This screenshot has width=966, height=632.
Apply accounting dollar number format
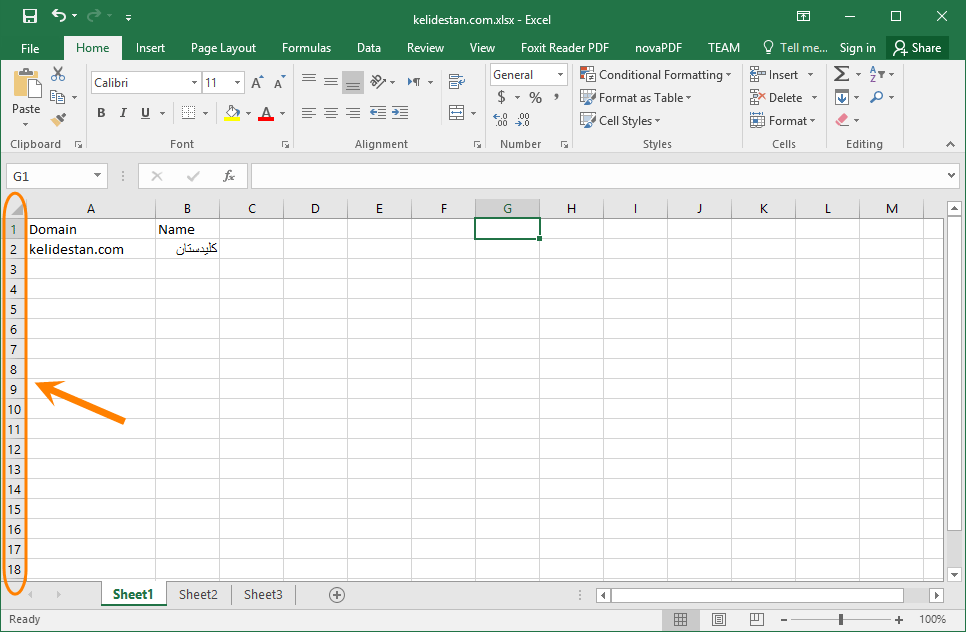[x=501, y=97]
